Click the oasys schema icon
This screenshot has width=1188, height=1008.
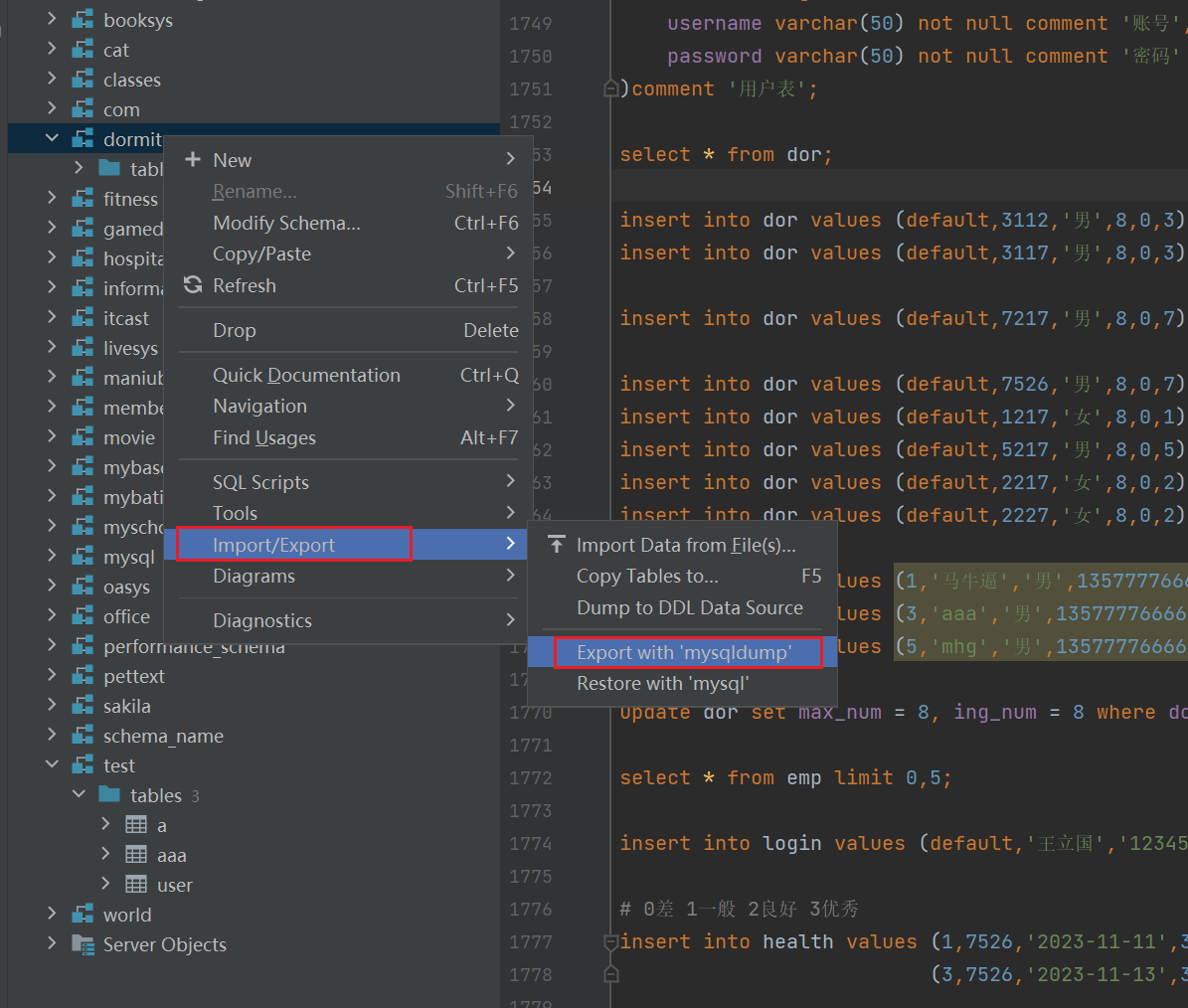coord(83,587)
